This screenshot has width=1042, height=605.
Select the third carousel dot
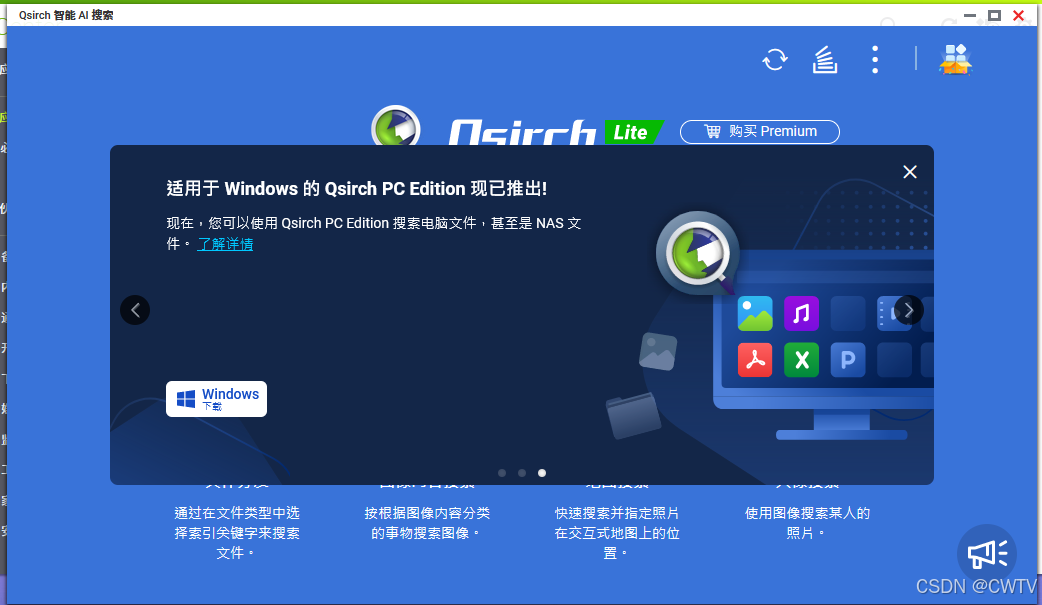point(542,473)
